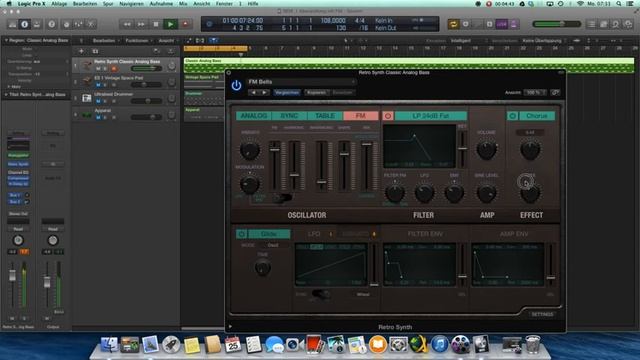Image resolution: width=640 pixels, height=360 pixels.
Task: Open the Ansicht 100 % zoom dropdown
Action: pos(535,93)
